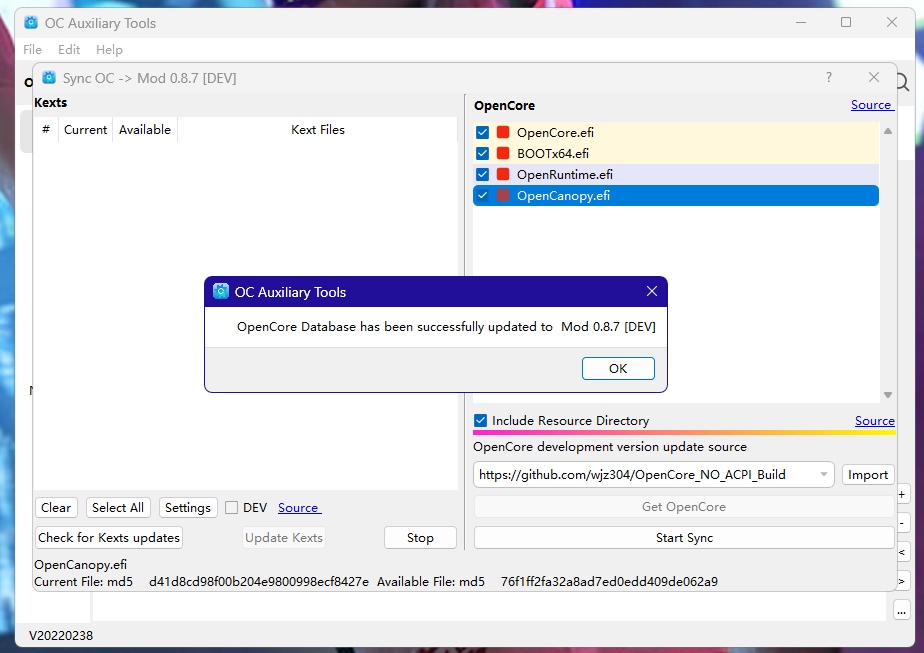Screen dimensions: 924x653
Task: Click scroll-up arrow of OpenCore list
Action: (888, 131)
